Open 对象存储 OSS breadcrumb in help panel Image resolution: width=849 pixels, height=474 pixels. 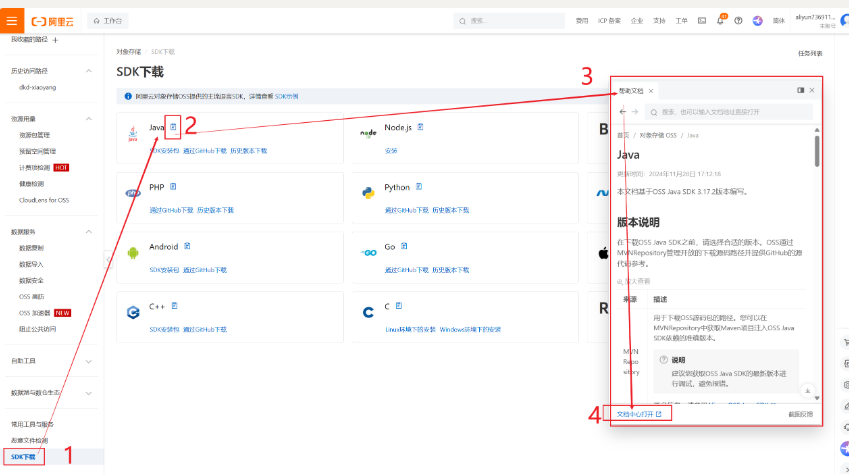coord(658,135)
